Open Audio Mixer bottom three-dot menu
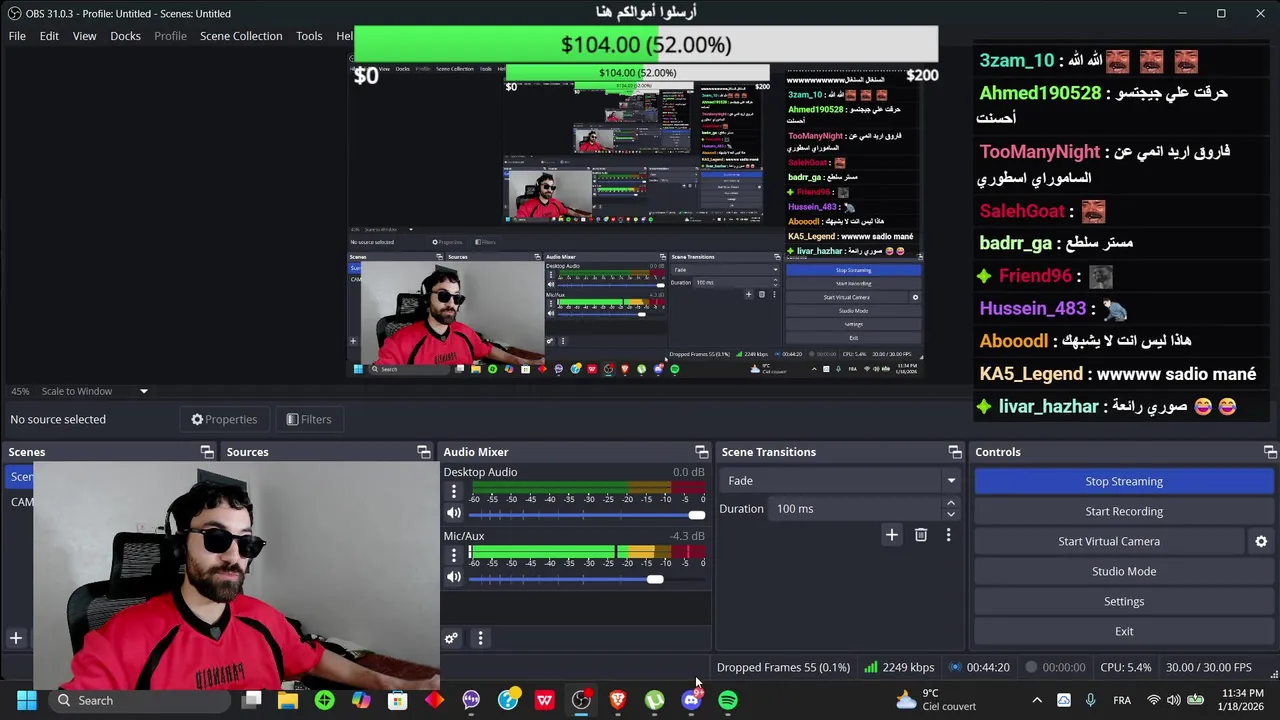 tap(480, 638)
